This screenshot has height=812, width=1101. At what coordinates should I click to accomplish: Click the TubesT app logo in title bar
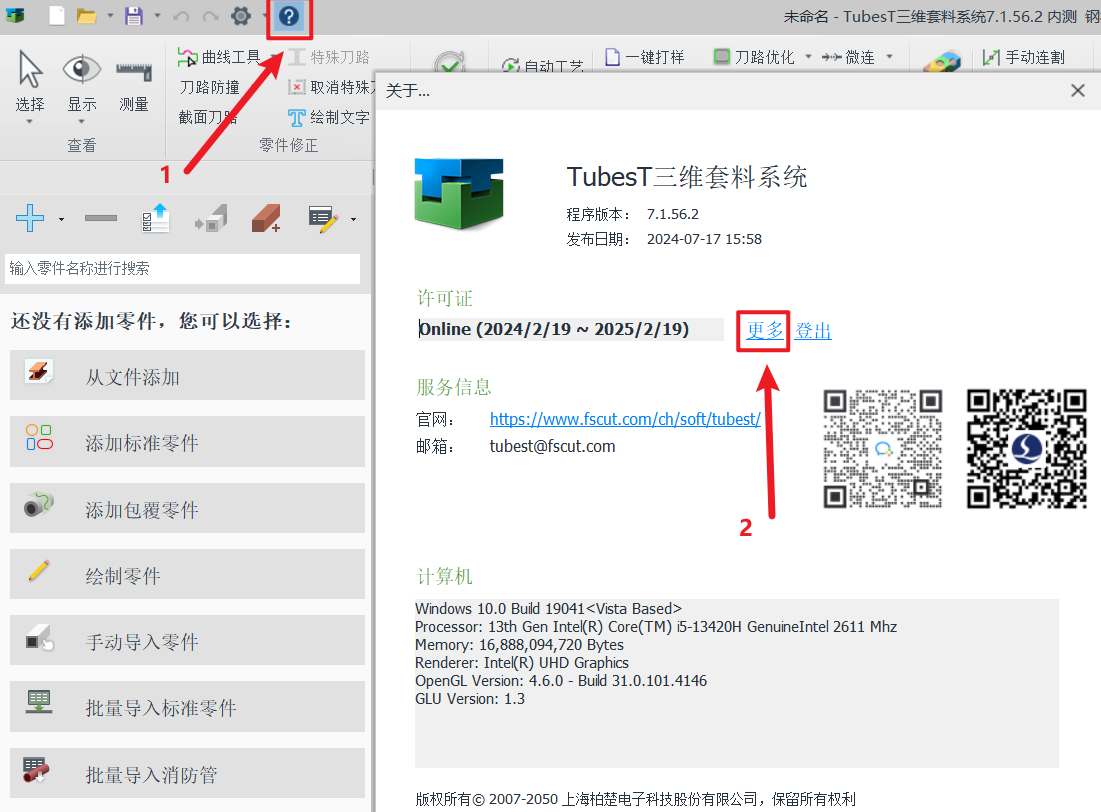click(x=15, y=15)
